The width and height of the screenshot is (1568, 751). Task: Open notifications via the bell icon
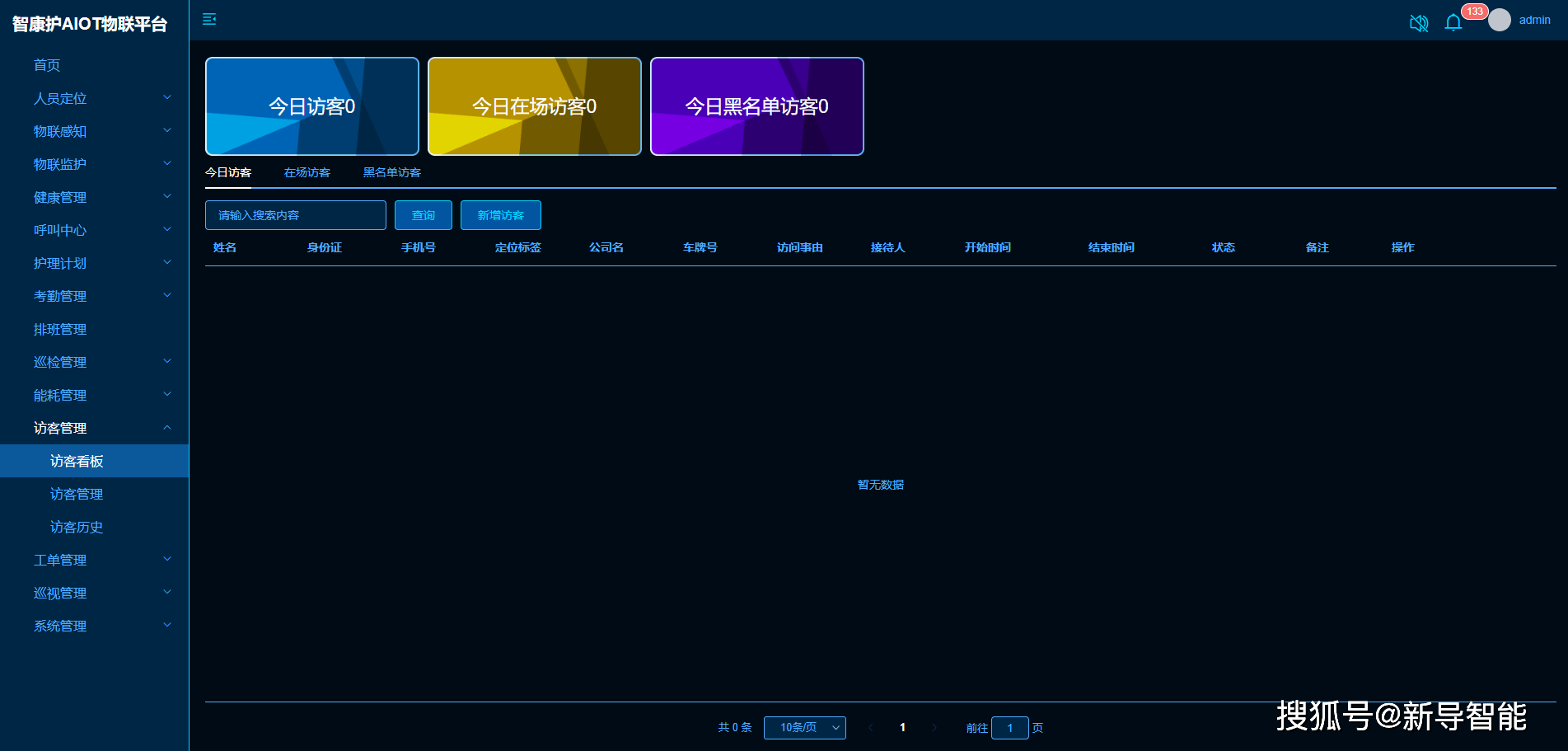(1453, 22)
